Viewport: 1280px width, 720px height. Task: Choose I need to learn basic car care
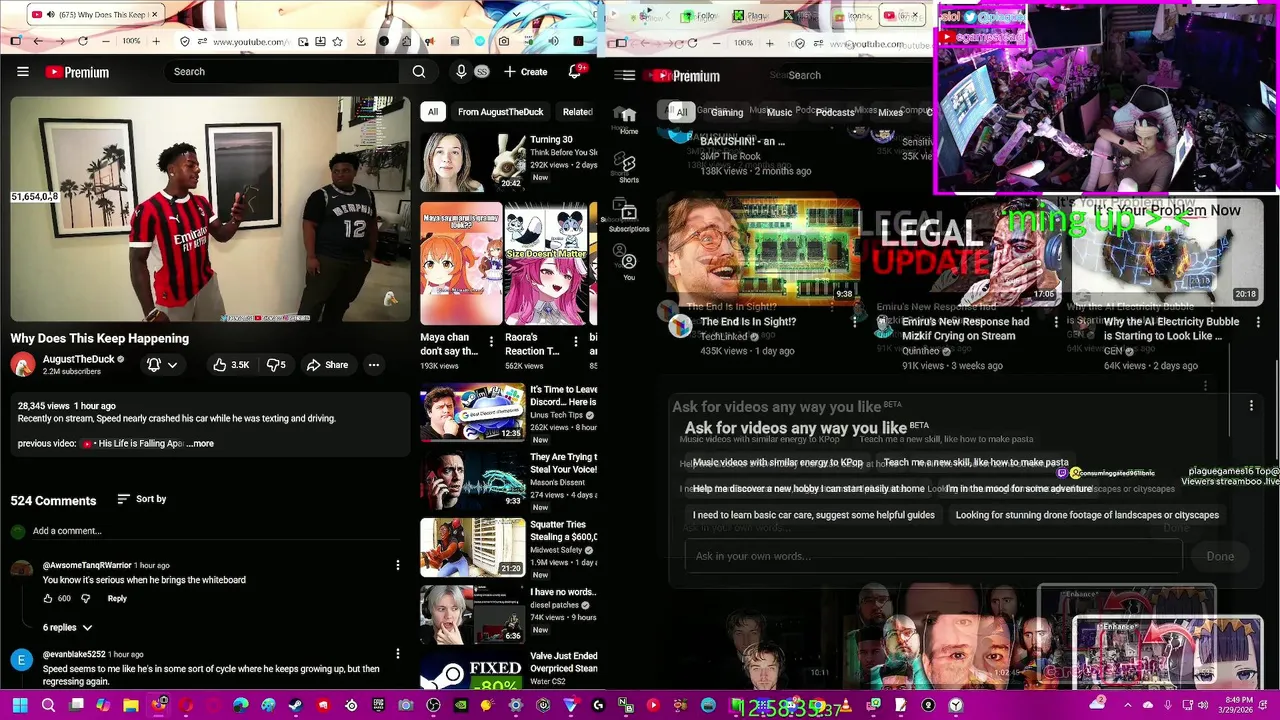click(x=814, y=515)
